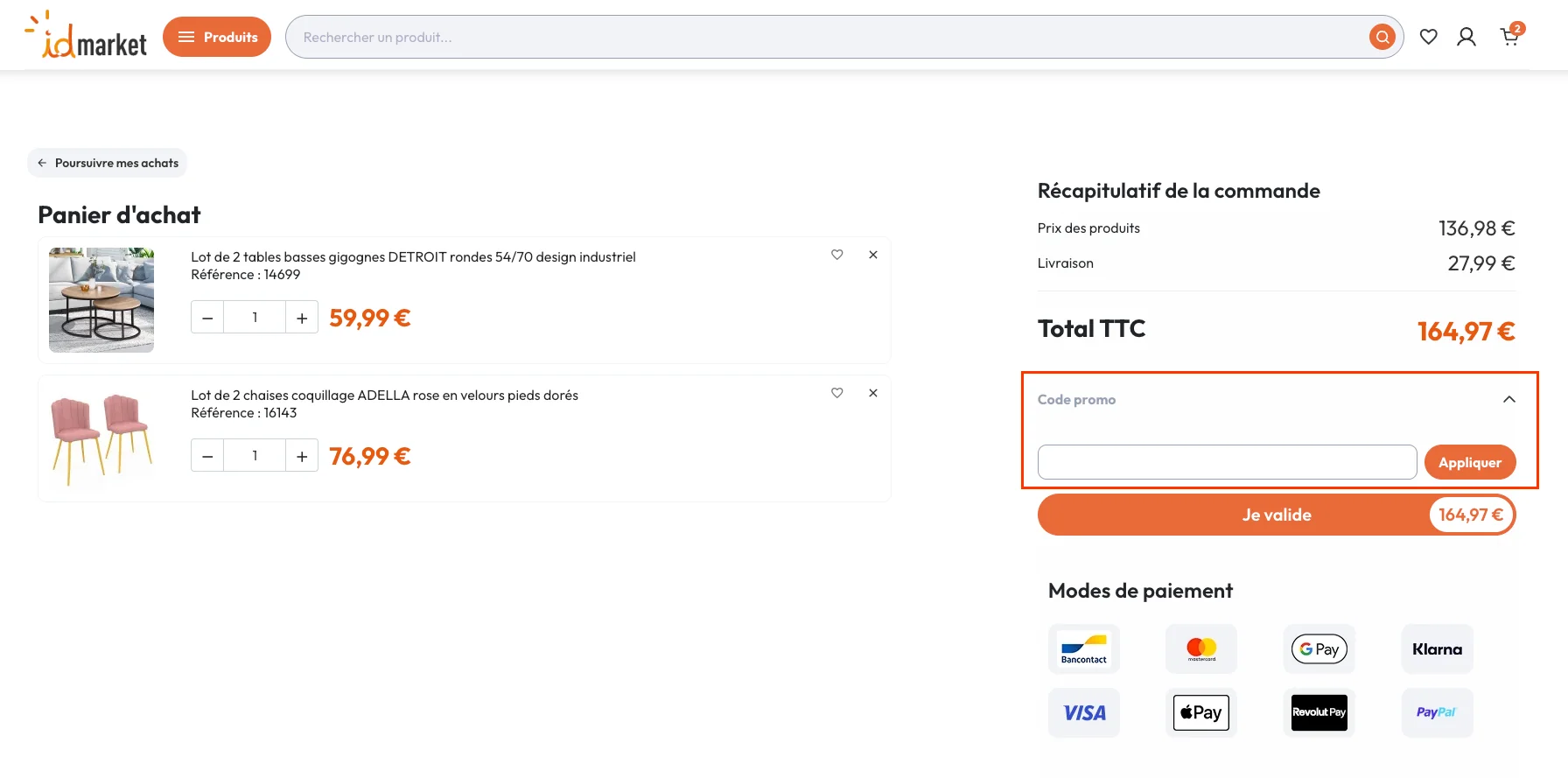The height and width of the screenshot is (778, 1568).
Task: Click the Total TTC 164,97 € amount
Action: tap(1466, 331)
